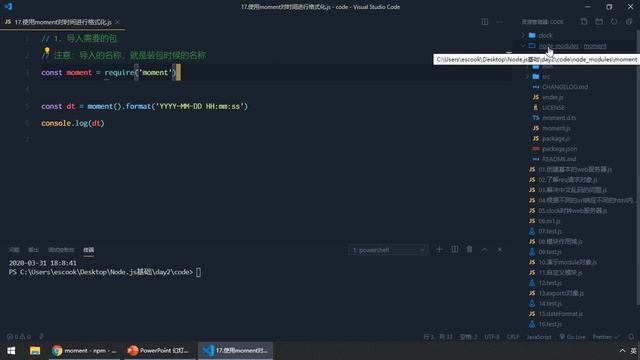Open the 14.test.js file

point(550,303)
